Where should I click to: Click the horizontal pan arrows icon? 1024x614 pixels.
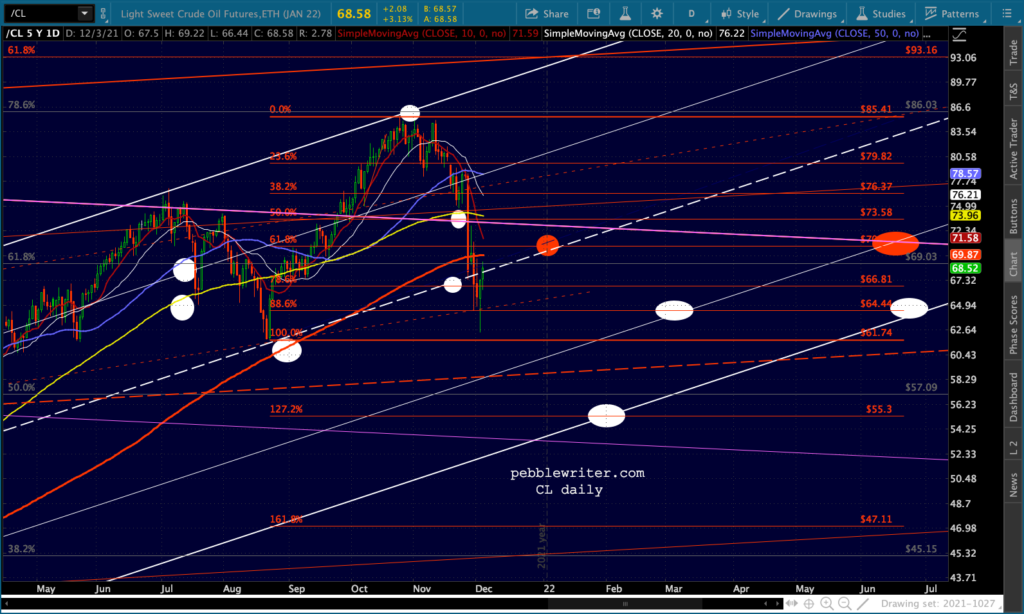792,604
